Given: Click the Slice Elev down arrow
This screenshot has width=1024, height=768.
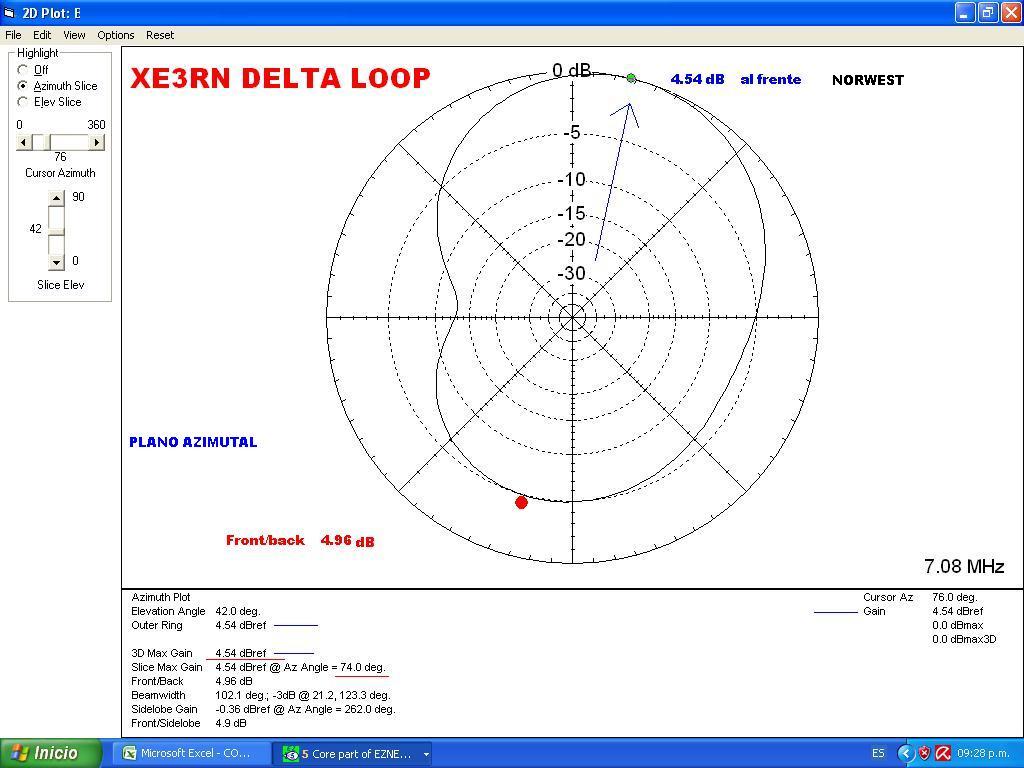Looking at the screenshot, I should point(56,262).
